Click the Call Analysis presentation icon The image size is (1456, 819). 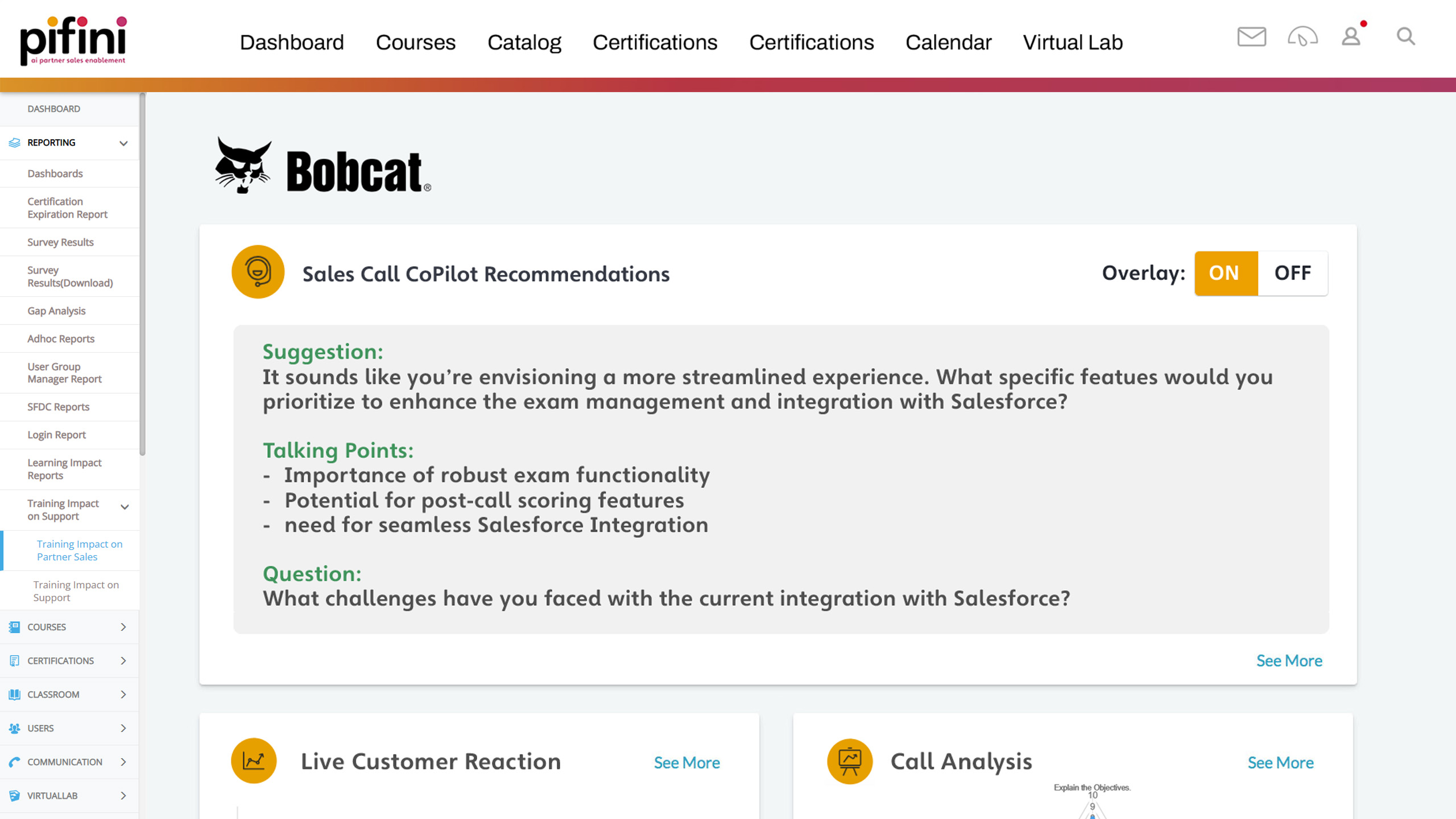(850, 761)
